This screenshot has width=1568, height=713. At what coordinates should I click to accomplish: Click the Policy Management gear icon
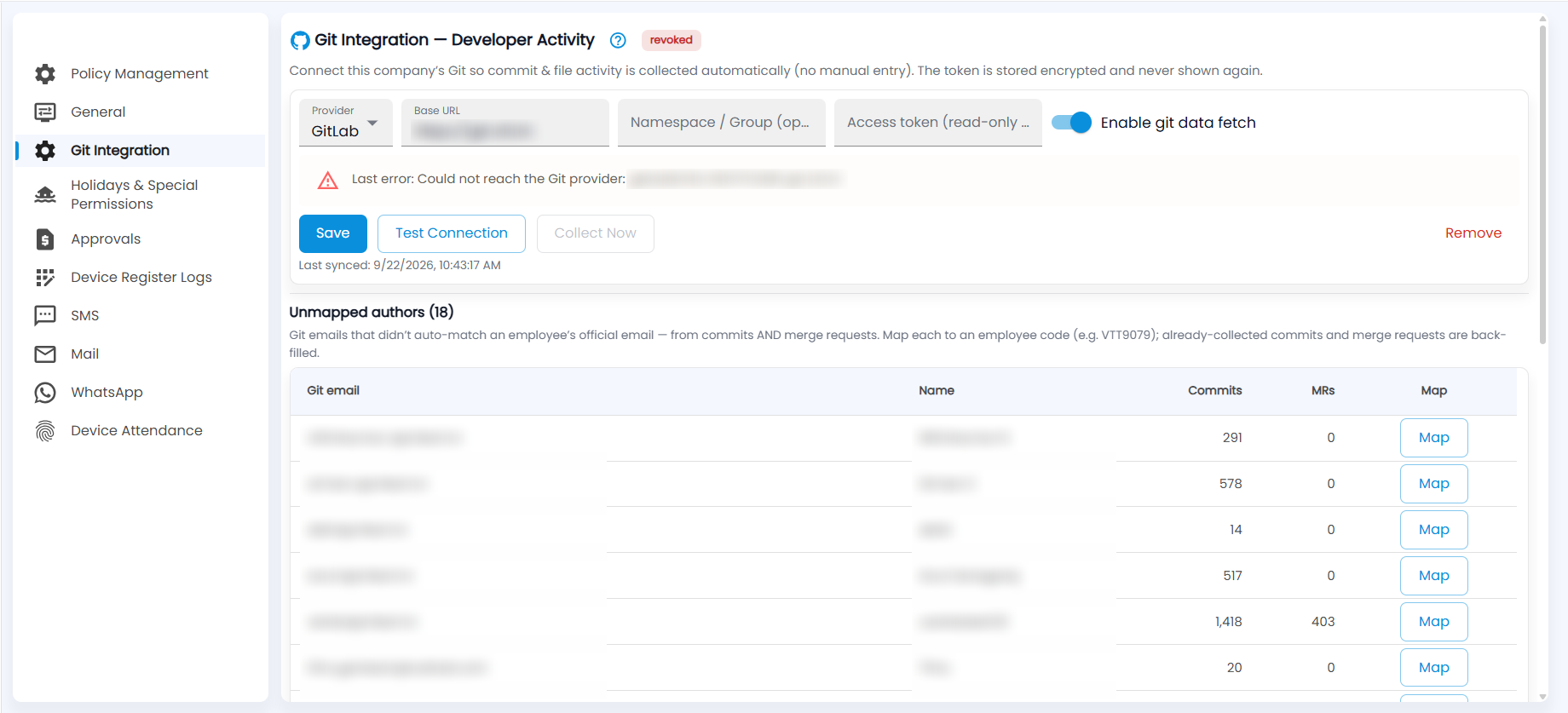pyautogui.click(x=45, y=74)
